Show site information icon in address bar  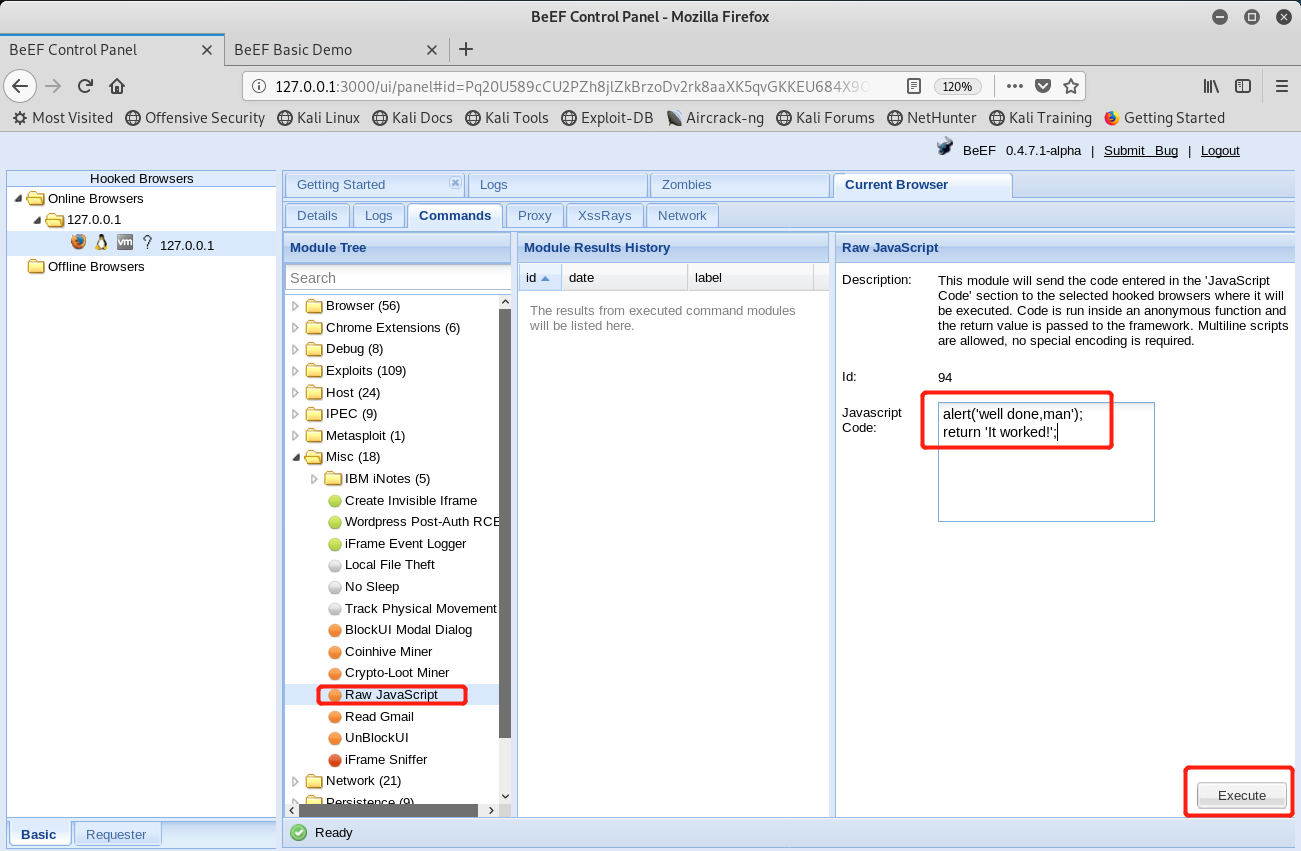(x=260, y=86)
